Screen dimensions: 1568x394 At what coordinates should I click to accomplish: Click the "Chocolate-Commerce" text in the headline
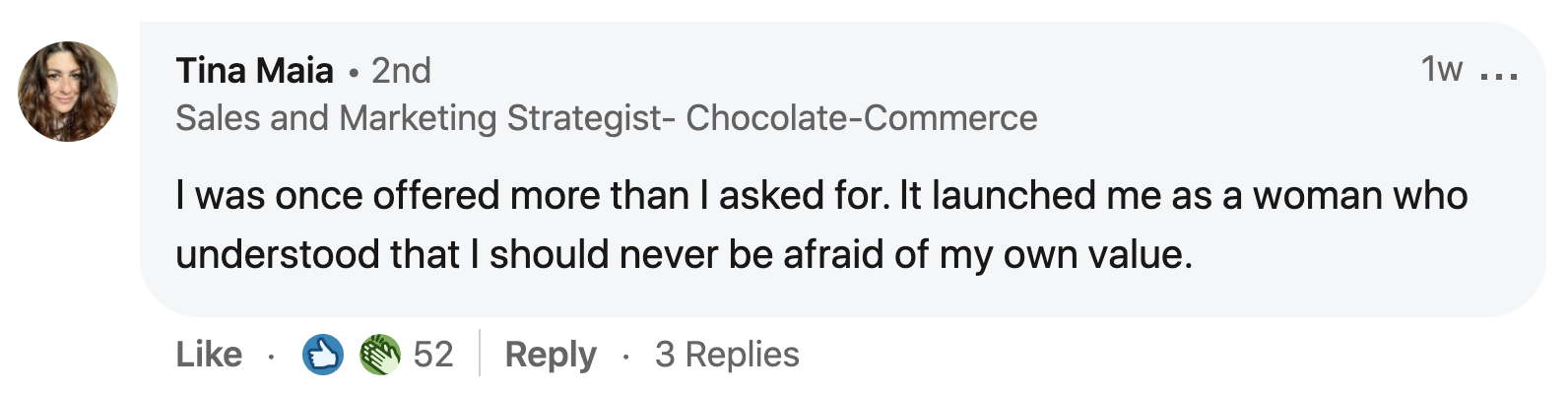pos(862,118)
